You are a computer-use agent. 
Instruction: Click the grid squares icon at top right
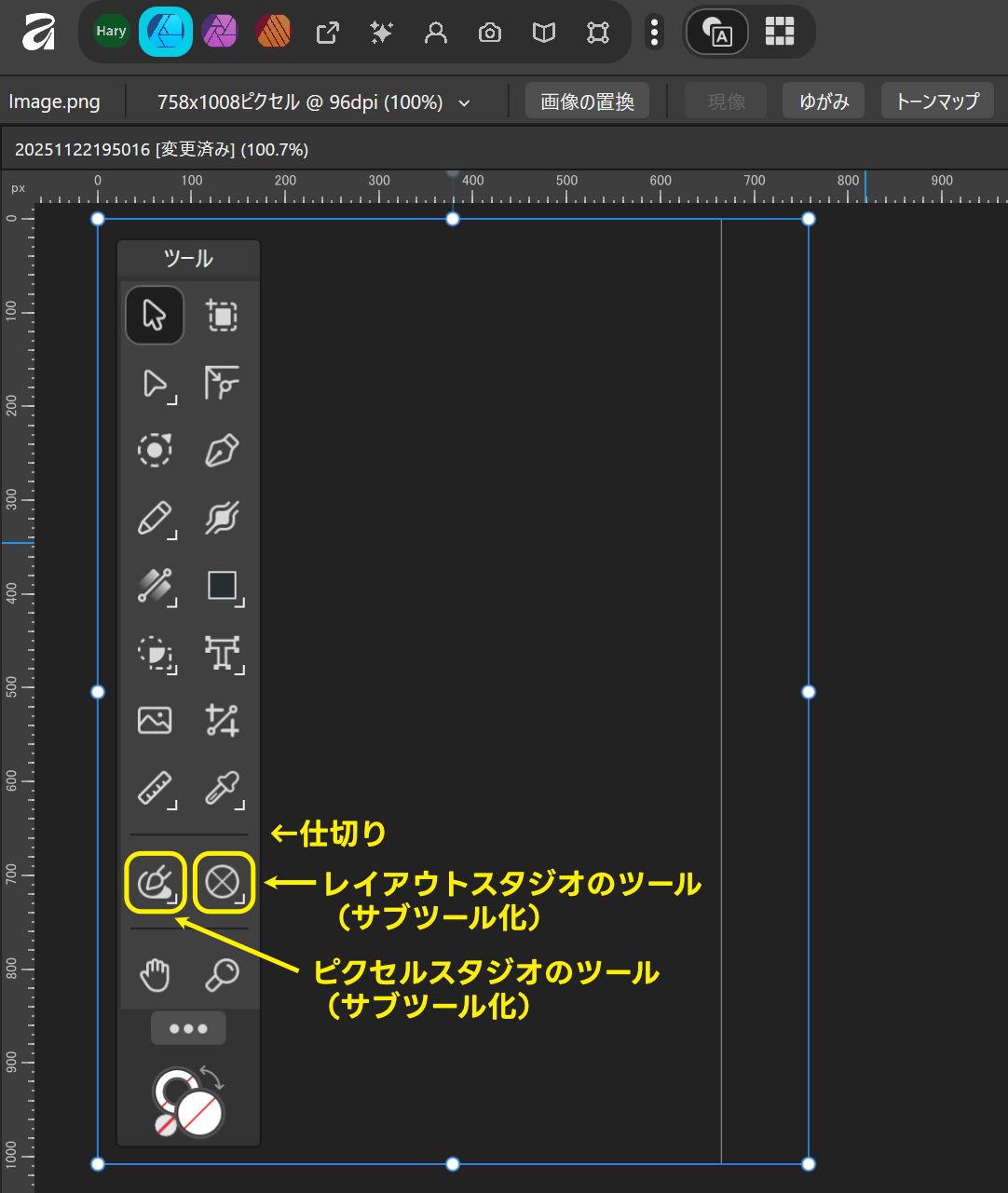point(779,32)
